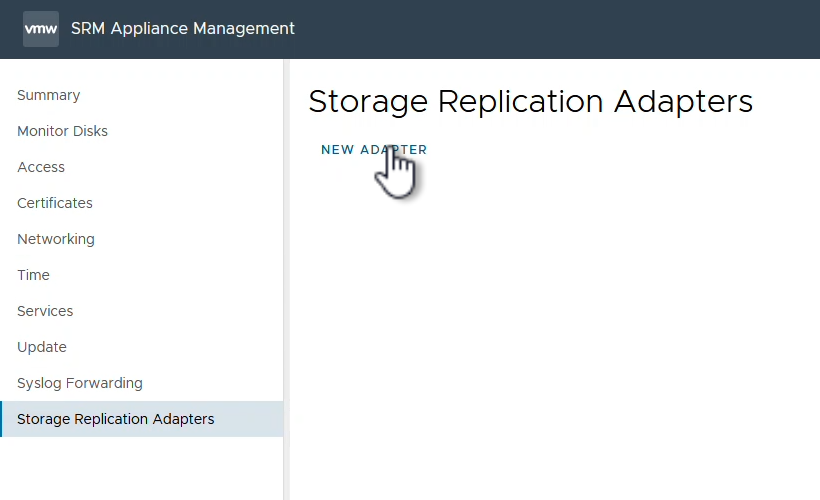Viewport: 820px width, 500px height.
Task: Open the Update section
Action: (x=42, y=347)
